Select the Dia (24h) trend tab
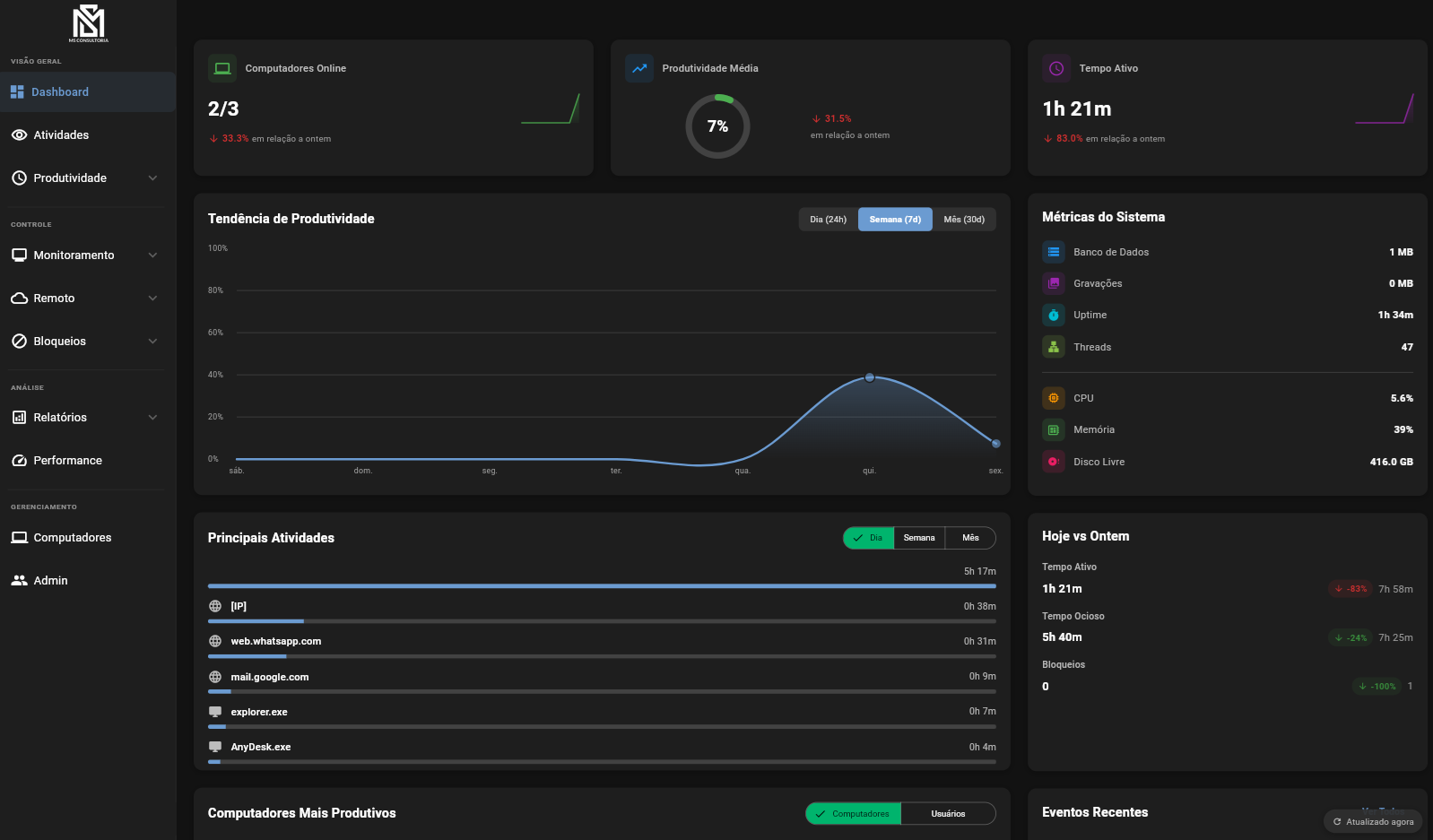This screenshot has width=1433, height=840. 828,220
